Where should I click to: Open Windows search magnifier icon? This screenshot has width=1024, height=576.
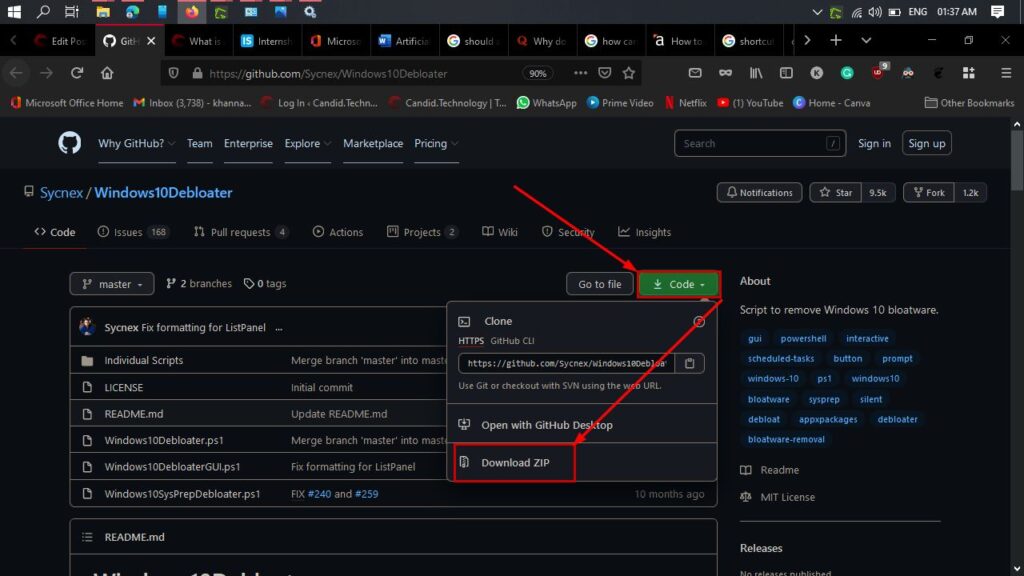tap(43, 12)
